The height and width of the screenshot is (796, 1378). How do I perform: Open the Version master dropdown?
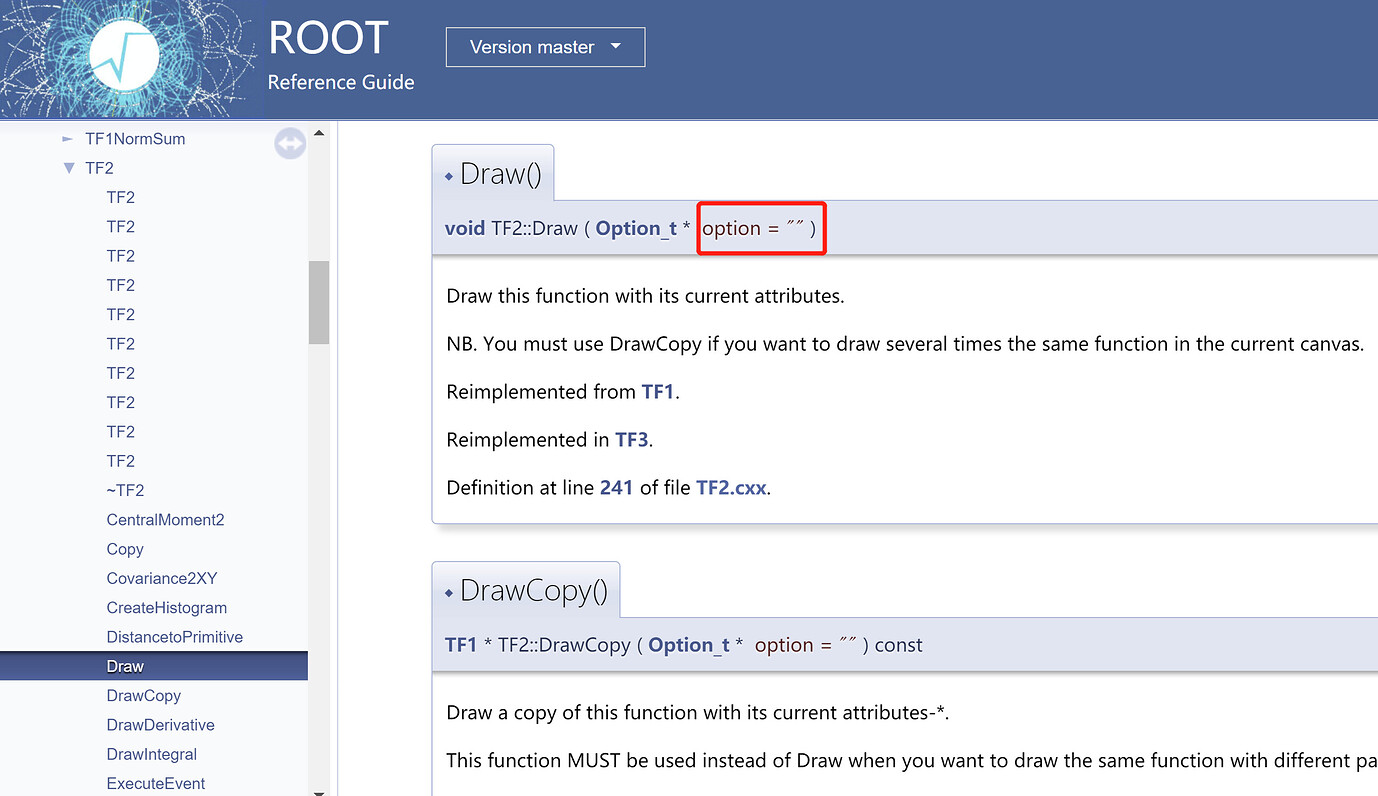(545, 47)
